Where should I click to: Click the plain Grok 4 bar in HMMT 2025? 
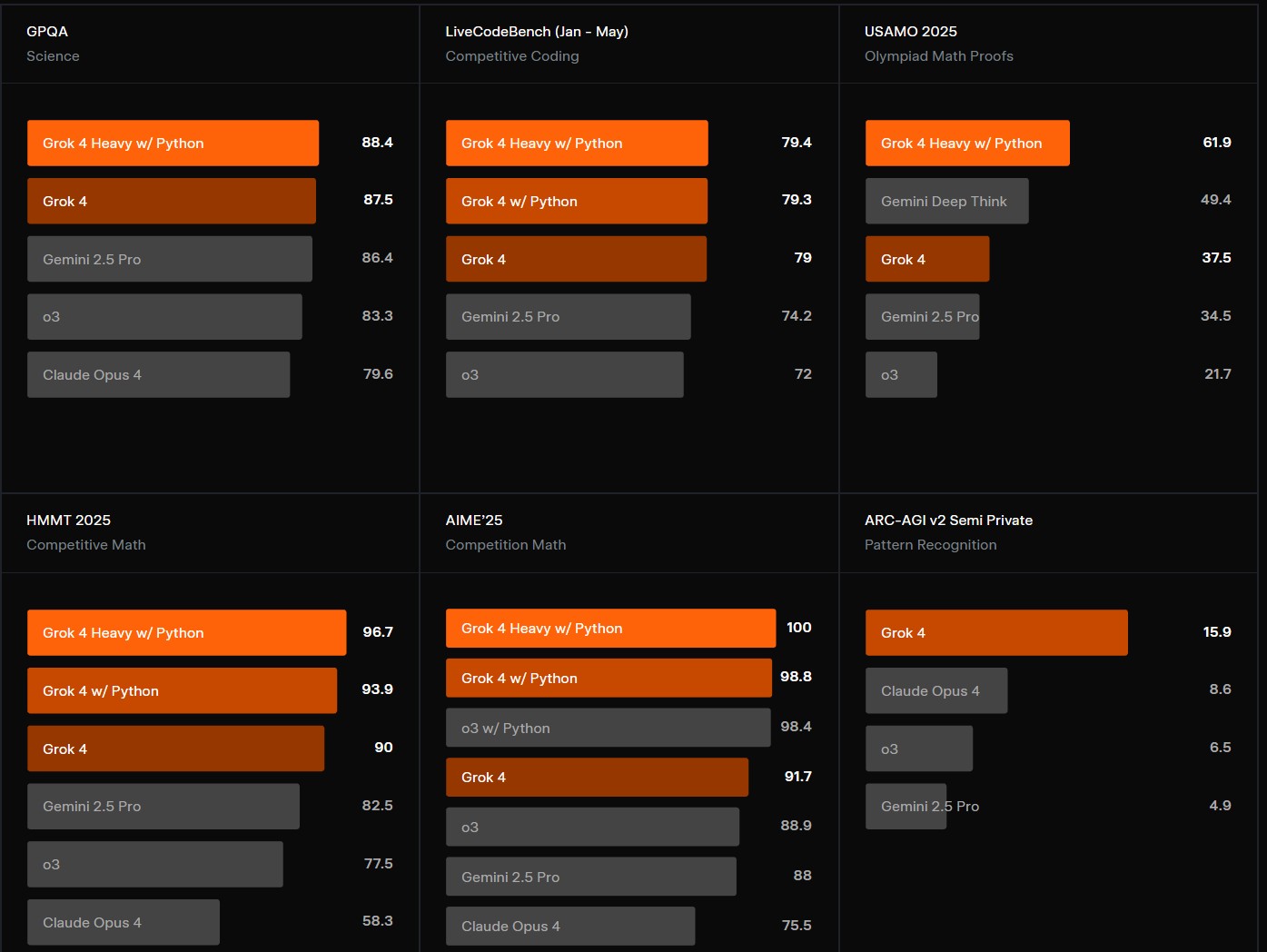175,749
